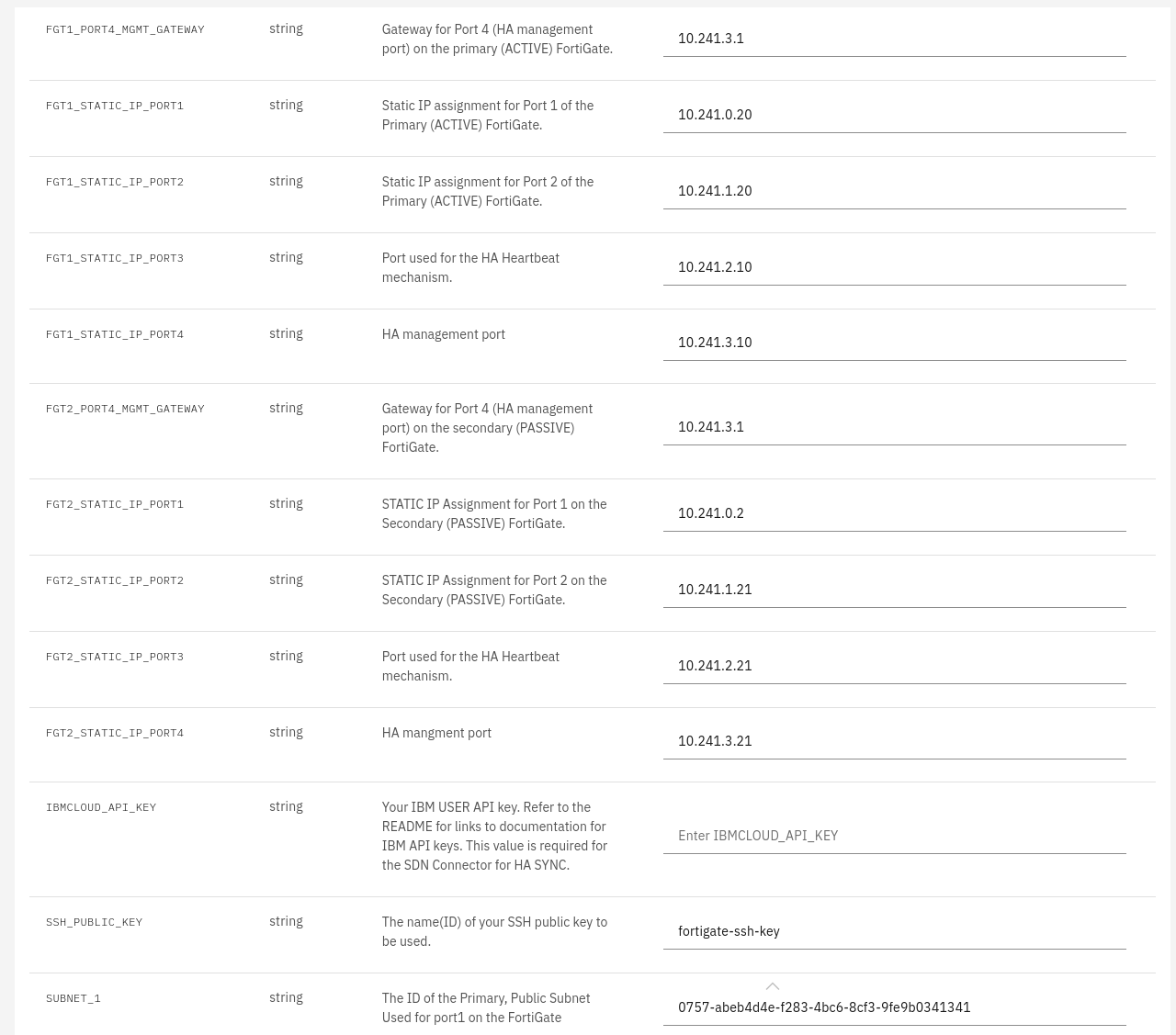Click the IBM USER API key description text

(x=494, y=836)
